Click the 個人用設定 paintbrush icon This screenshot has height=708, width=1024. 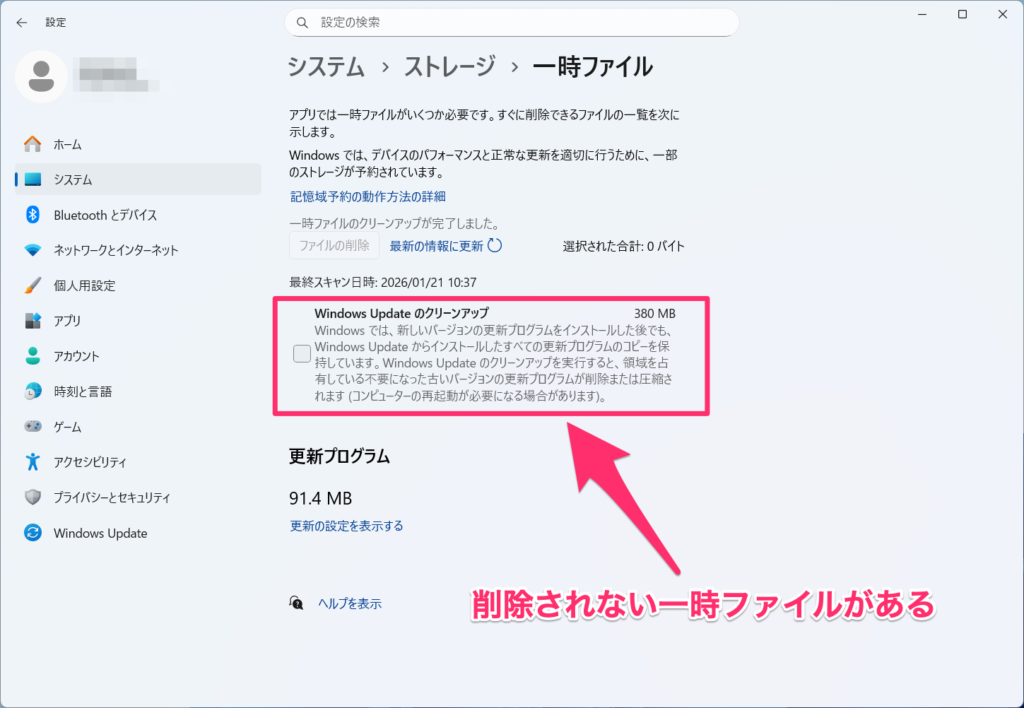(x=33, y=285)
